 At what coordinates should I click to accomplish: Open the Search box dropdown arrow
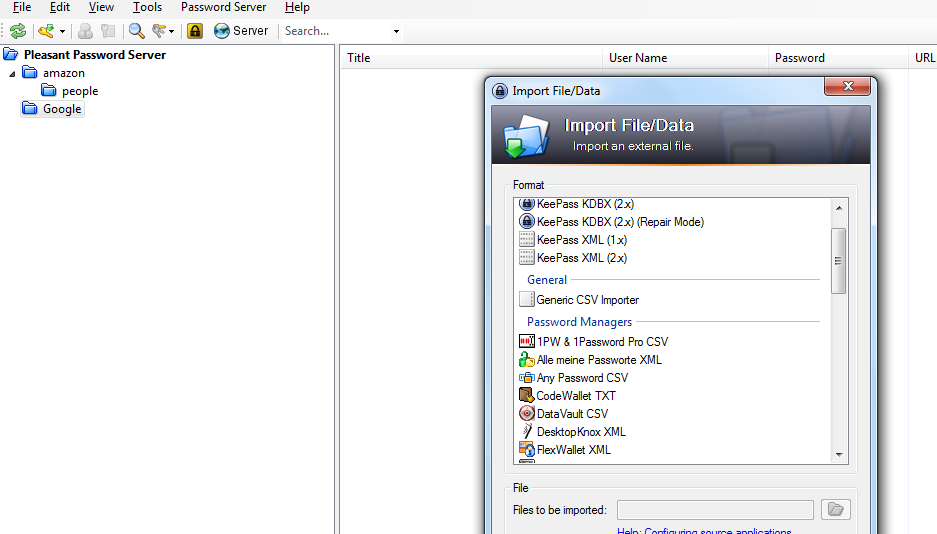coord(396,31)
